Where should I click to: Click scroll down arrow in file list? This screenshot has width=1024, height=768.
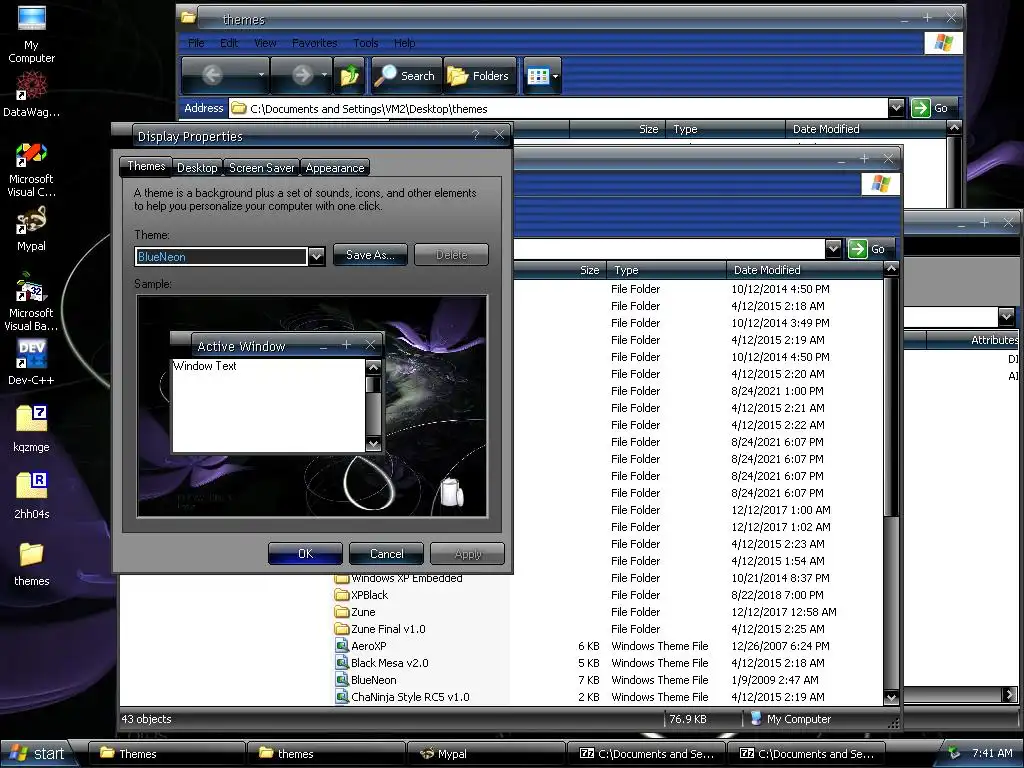[x=891, y=697]
